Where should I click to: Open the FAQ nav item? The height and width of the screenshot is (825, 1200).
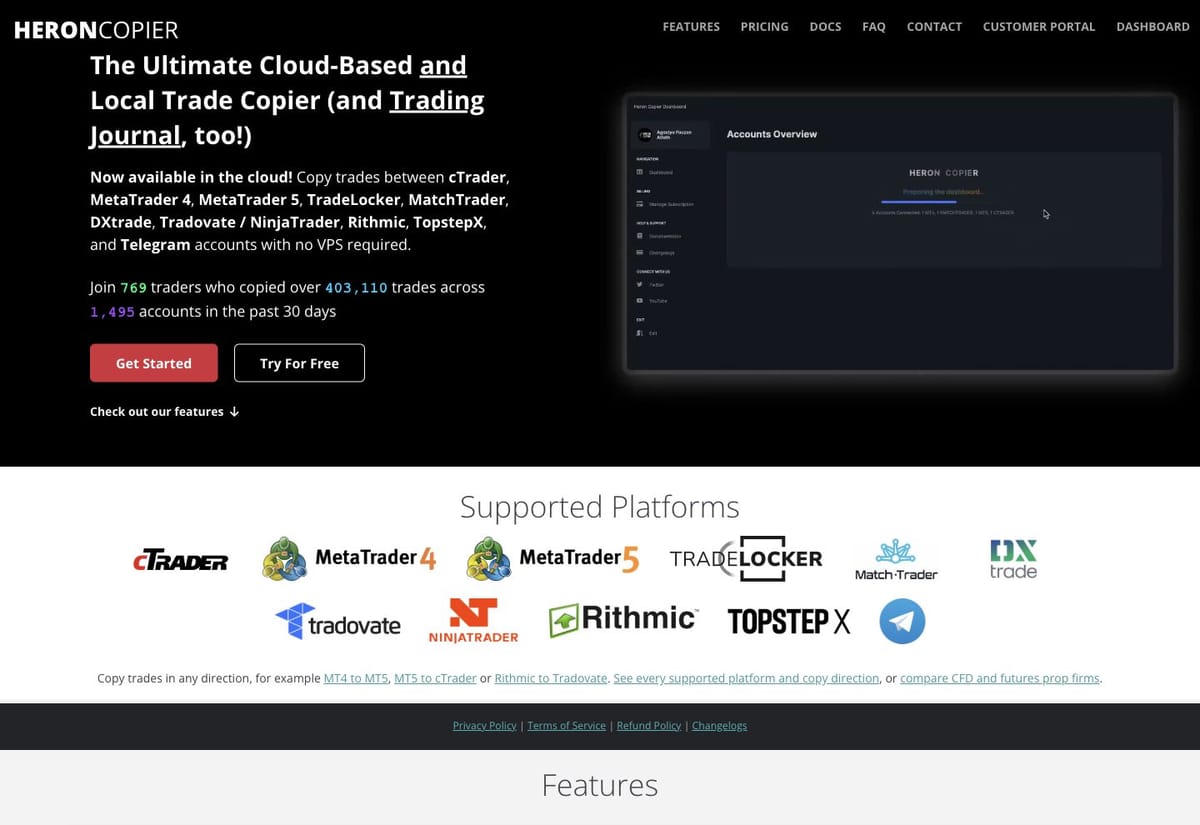tap(874, 27)
